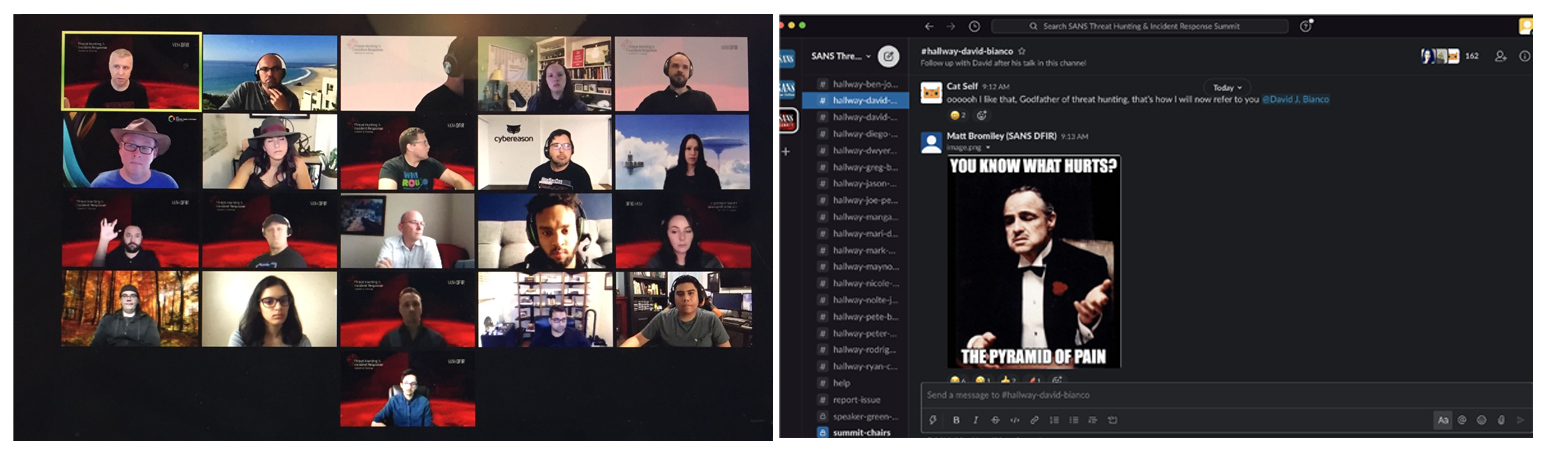Send the message with the arrow icon
1558x450 pixels.
click(x=1522, y=420)
